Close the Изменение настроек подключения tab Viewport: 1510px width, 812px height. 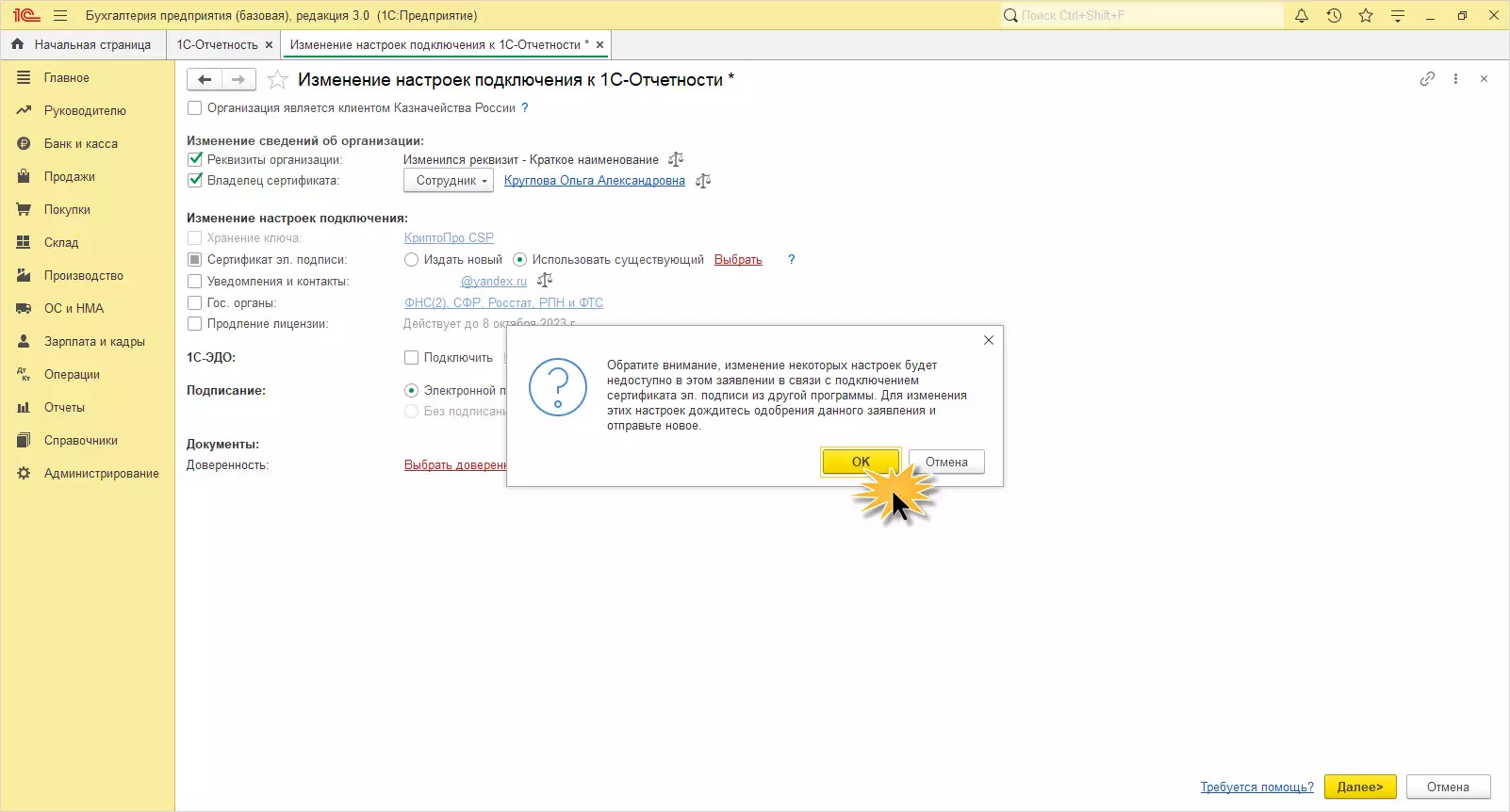(x=599, y=44)
